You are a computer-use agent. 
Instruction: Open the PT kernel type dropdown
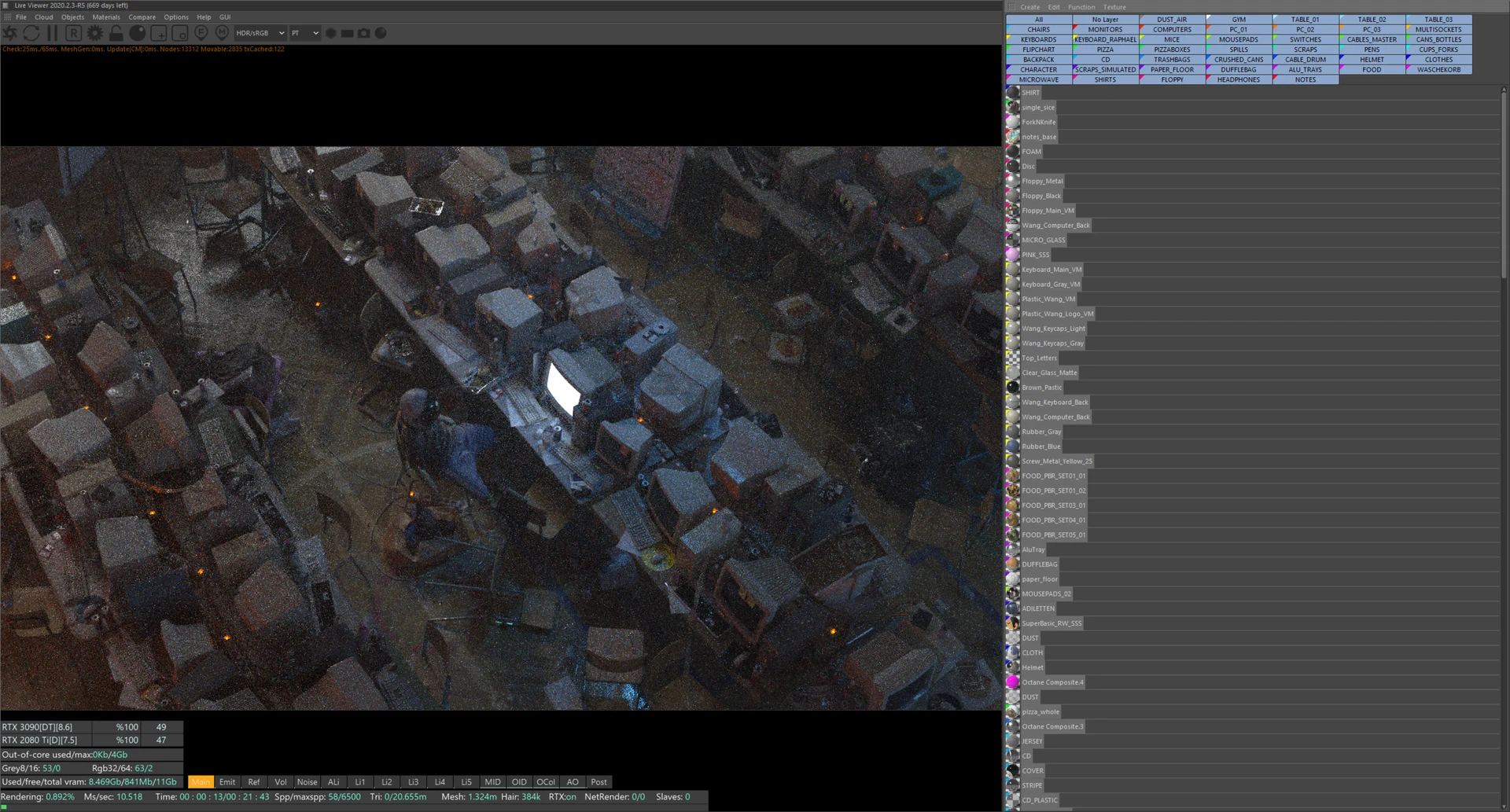pos(304,33)
